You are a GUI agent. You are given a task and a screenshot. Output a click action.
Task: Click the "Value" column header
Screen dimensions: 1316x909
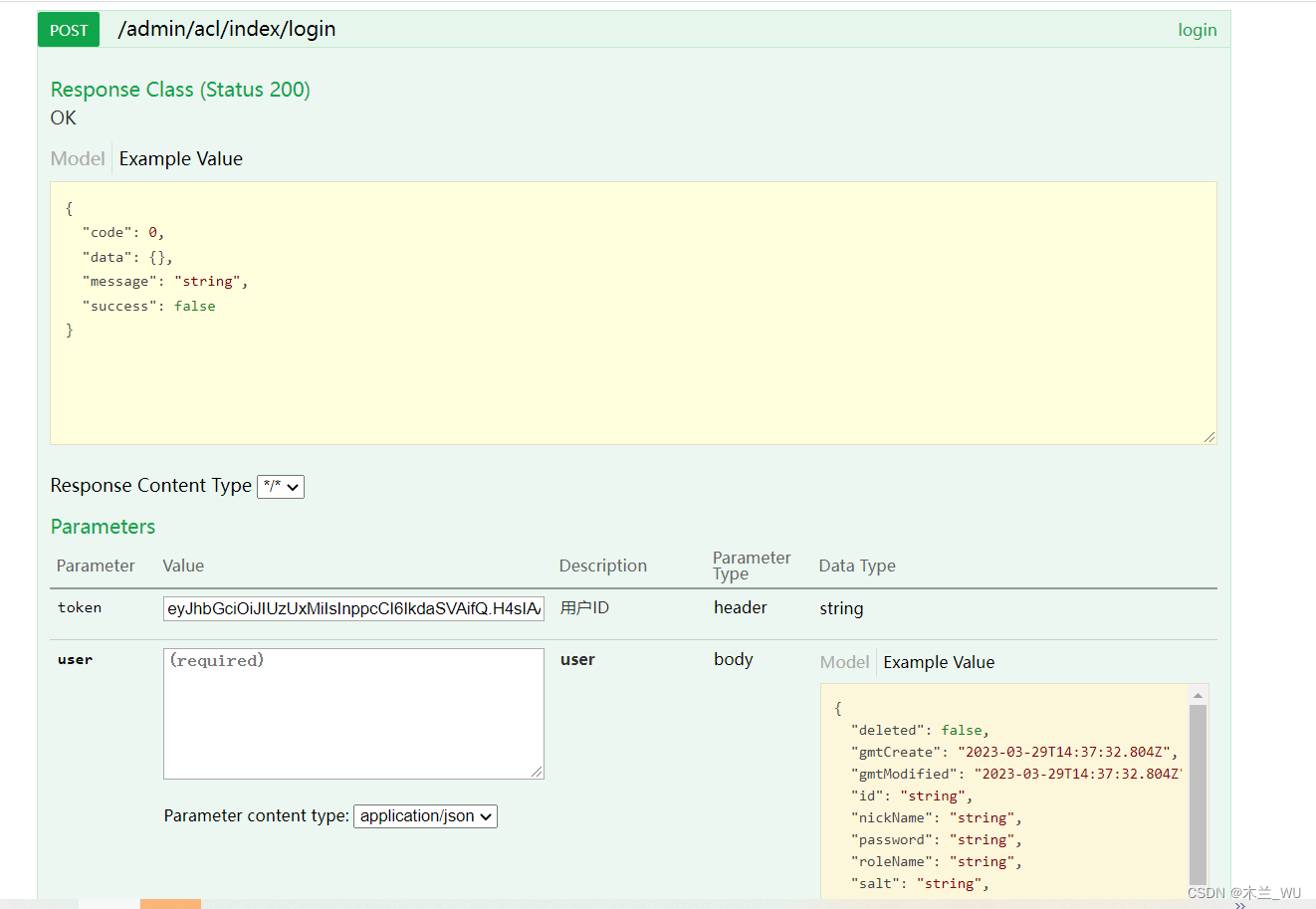coord(183,566)
